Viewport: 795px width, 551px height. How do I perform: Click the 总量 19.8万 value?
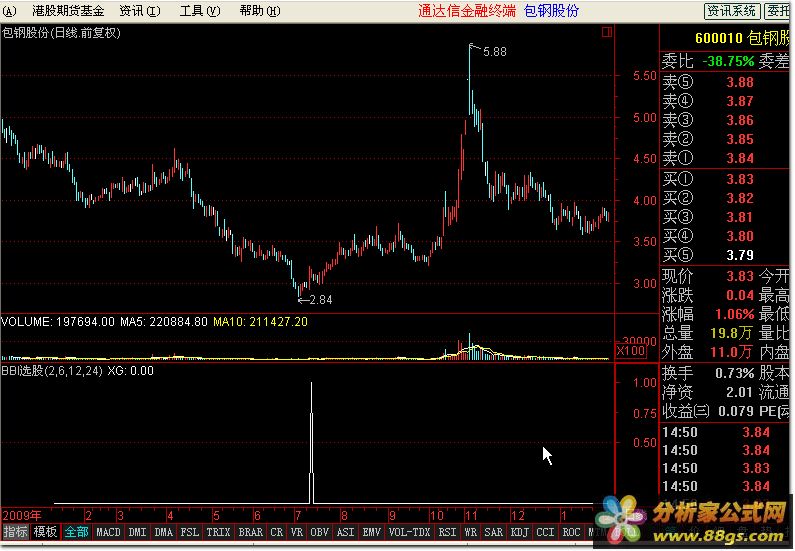[x=732, y=333]
